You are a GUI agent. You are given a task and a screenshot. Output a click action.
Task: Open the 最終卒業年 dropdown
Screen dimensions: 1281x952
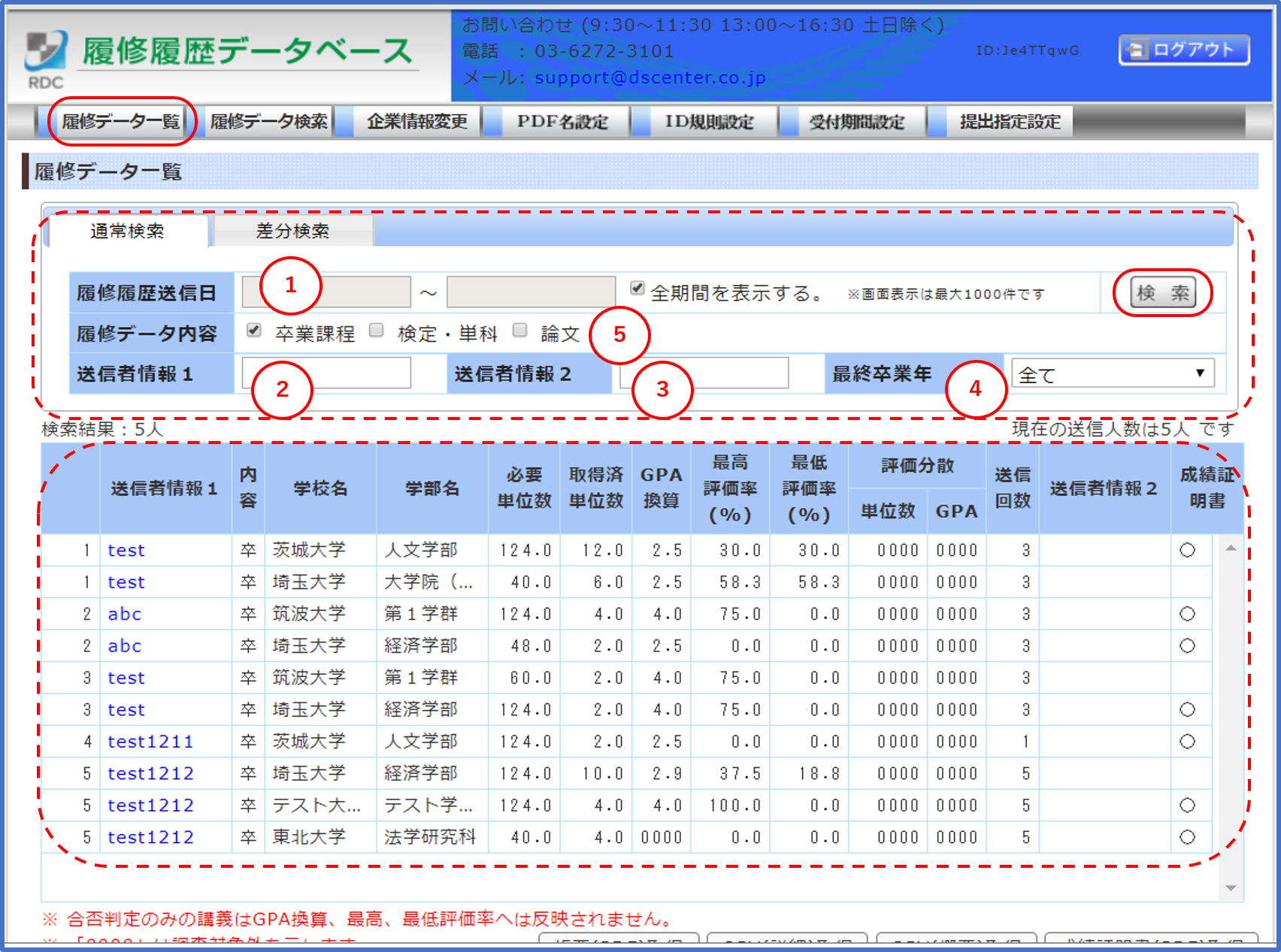tap(1113, 372)
